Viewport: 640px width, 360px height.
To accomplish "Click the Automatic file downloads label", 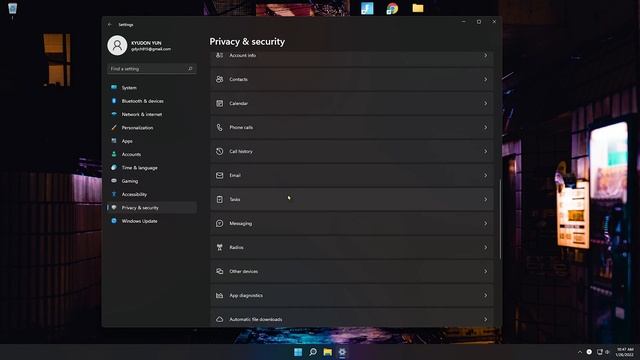I will [256, 319].
